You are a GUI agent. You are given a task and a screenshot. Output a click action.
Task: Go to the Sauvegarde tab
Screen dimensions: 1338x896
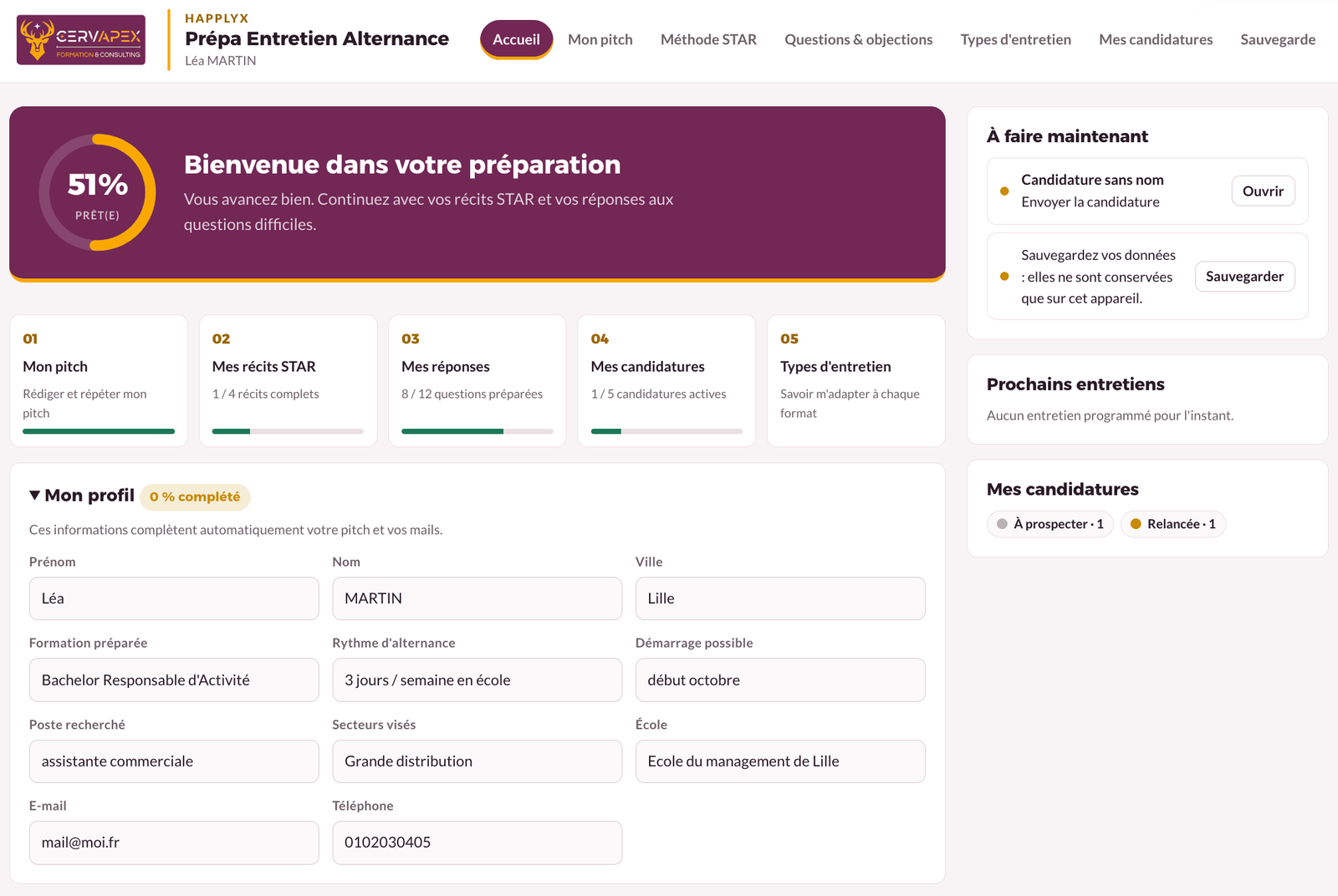click(1277, 39)
